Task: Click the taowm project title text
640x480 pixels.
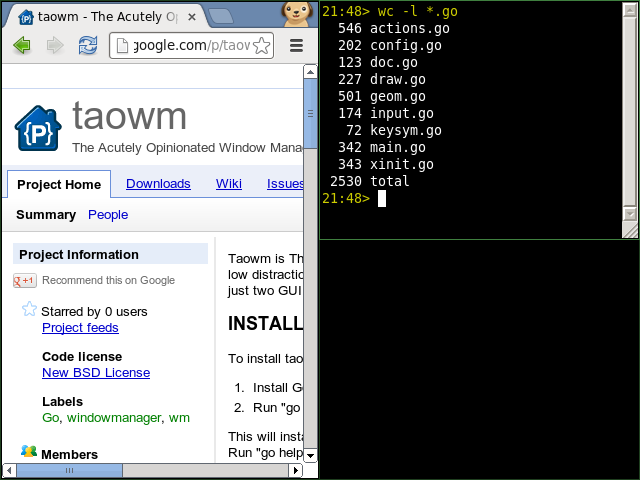Action: pos(129,116)
